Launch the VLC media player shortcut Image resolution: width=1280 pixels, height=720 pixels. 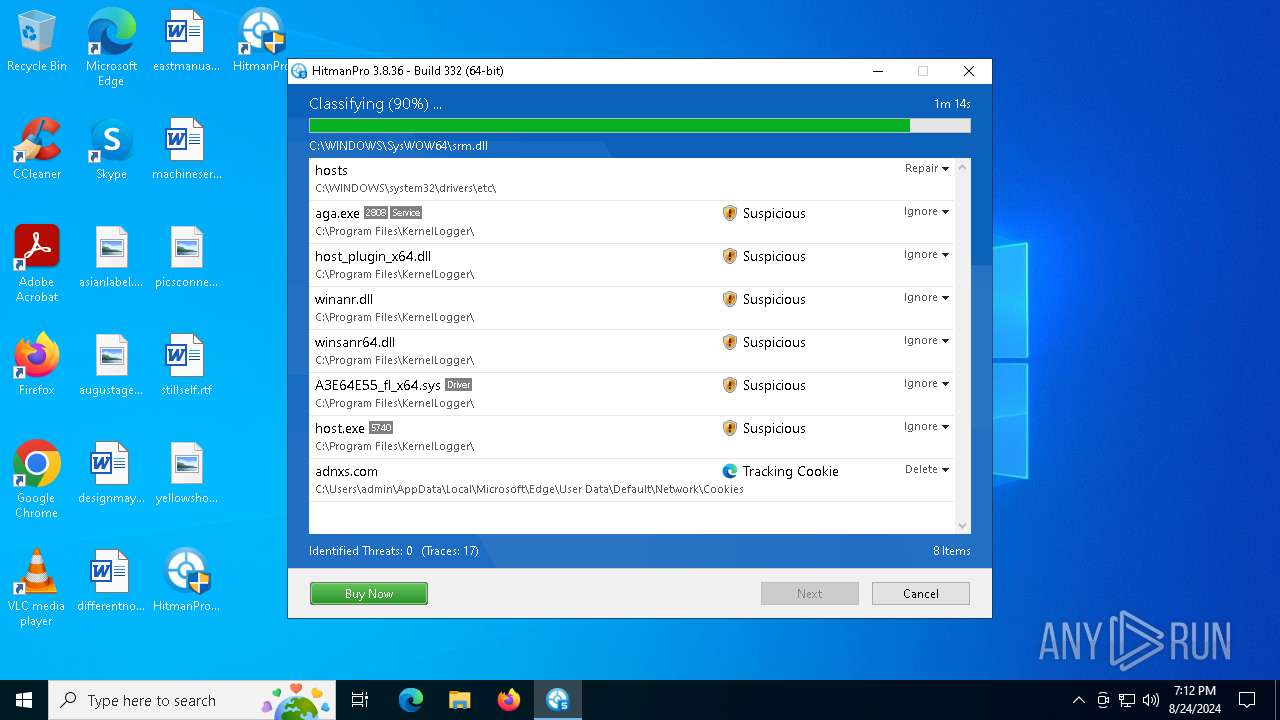click(37, 588)
